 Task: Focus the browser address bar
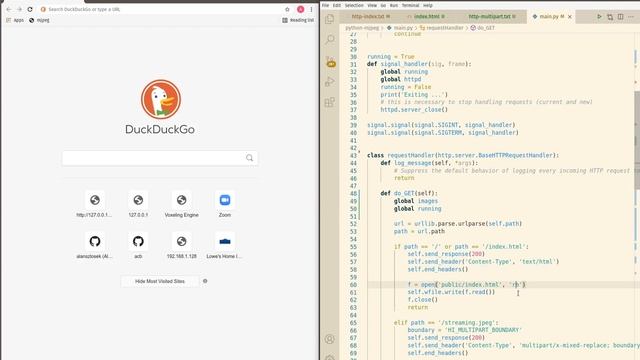point(163,9)
